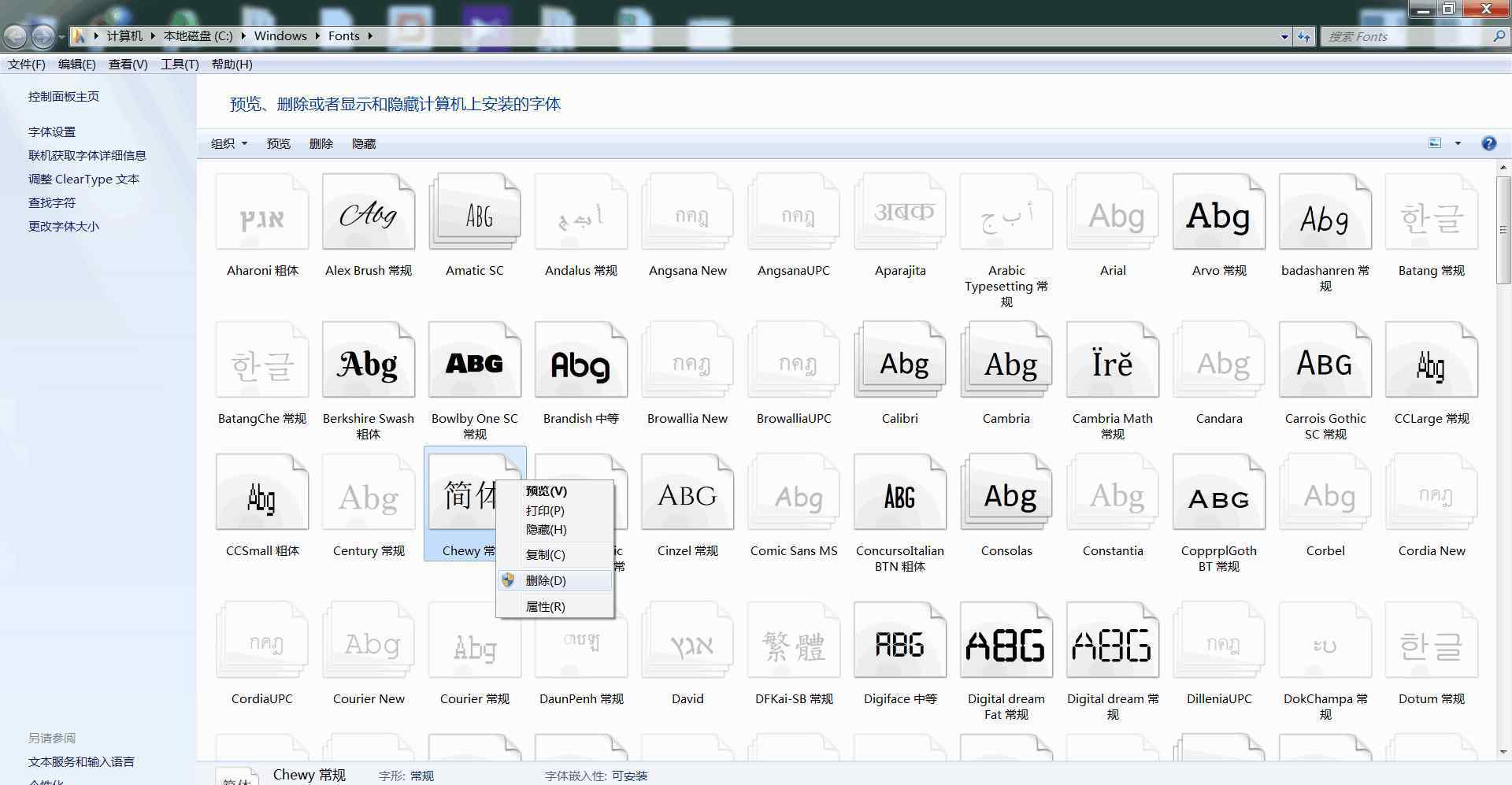Click the scrollbar down arrow
This screenshot has height=785, width=1512.
pyautogui.click(x=1503, y=753)
